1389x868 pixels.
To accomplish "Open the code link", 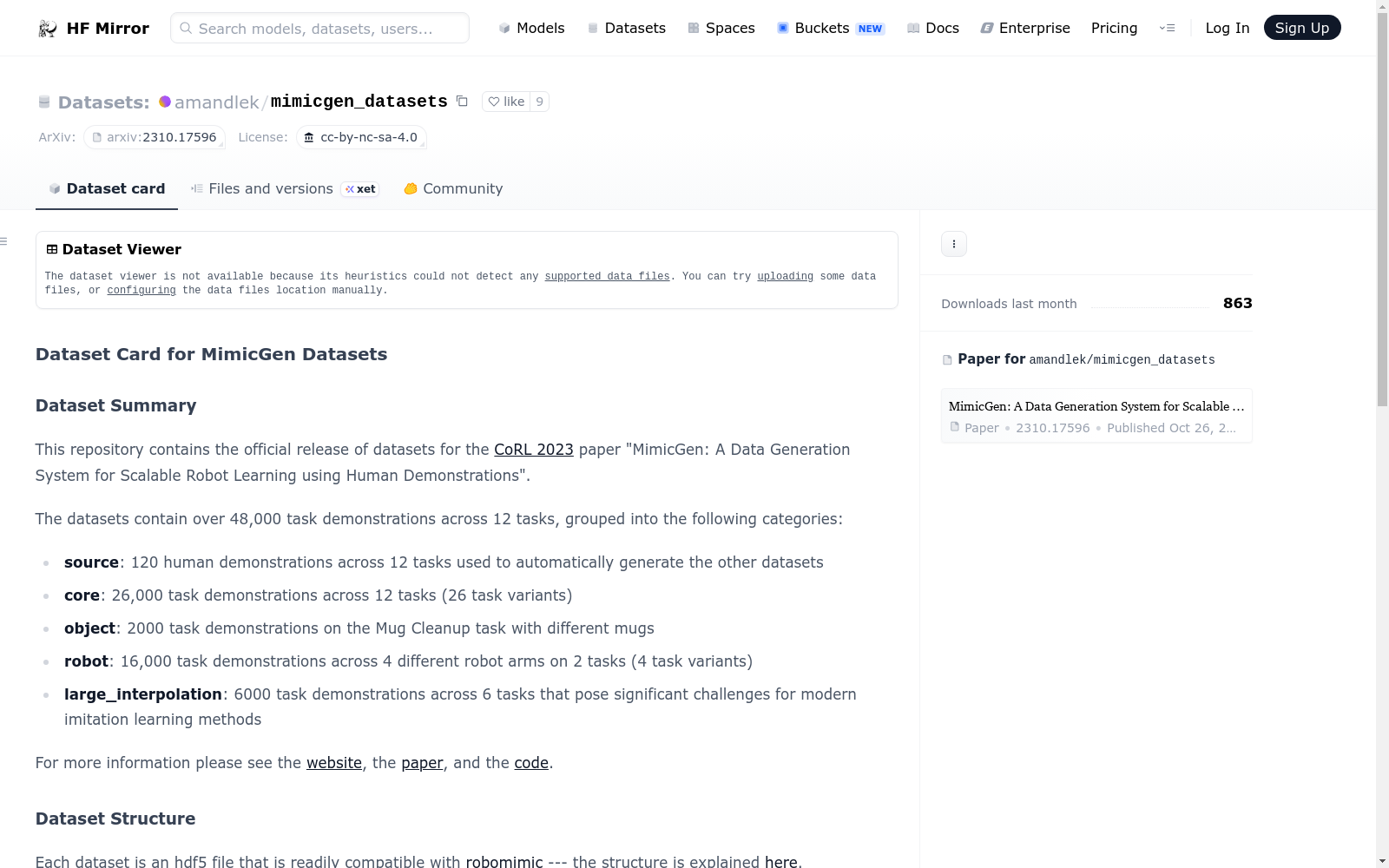I will (x=531, y=763).
